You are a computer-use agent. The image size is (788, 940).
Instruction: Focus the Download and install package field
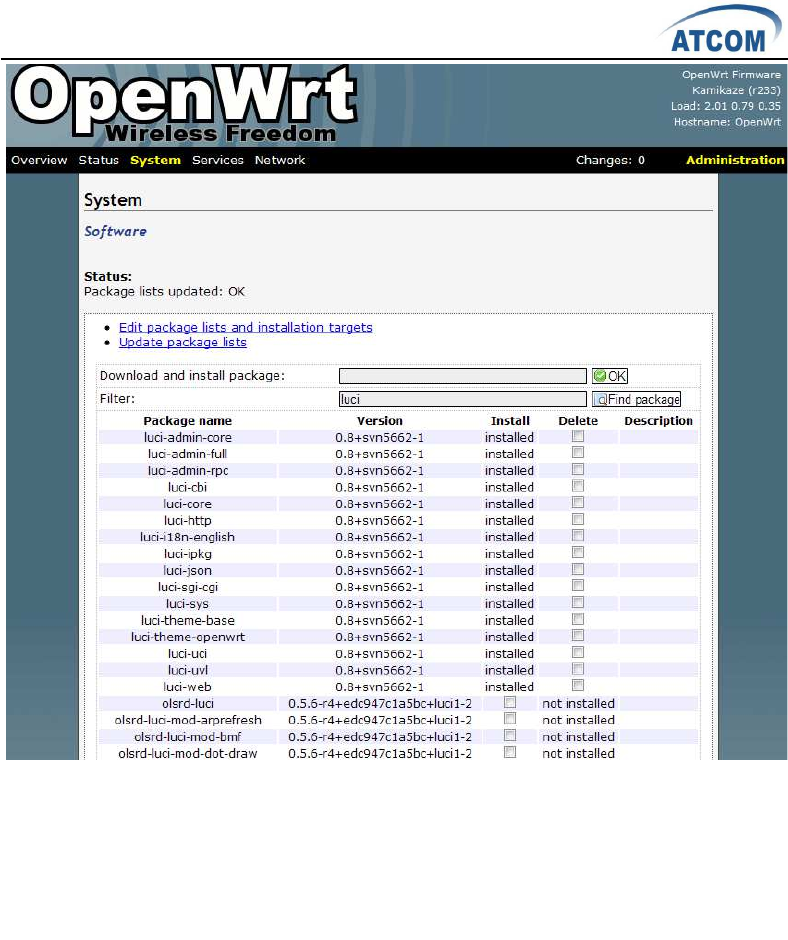click(462, 376)
